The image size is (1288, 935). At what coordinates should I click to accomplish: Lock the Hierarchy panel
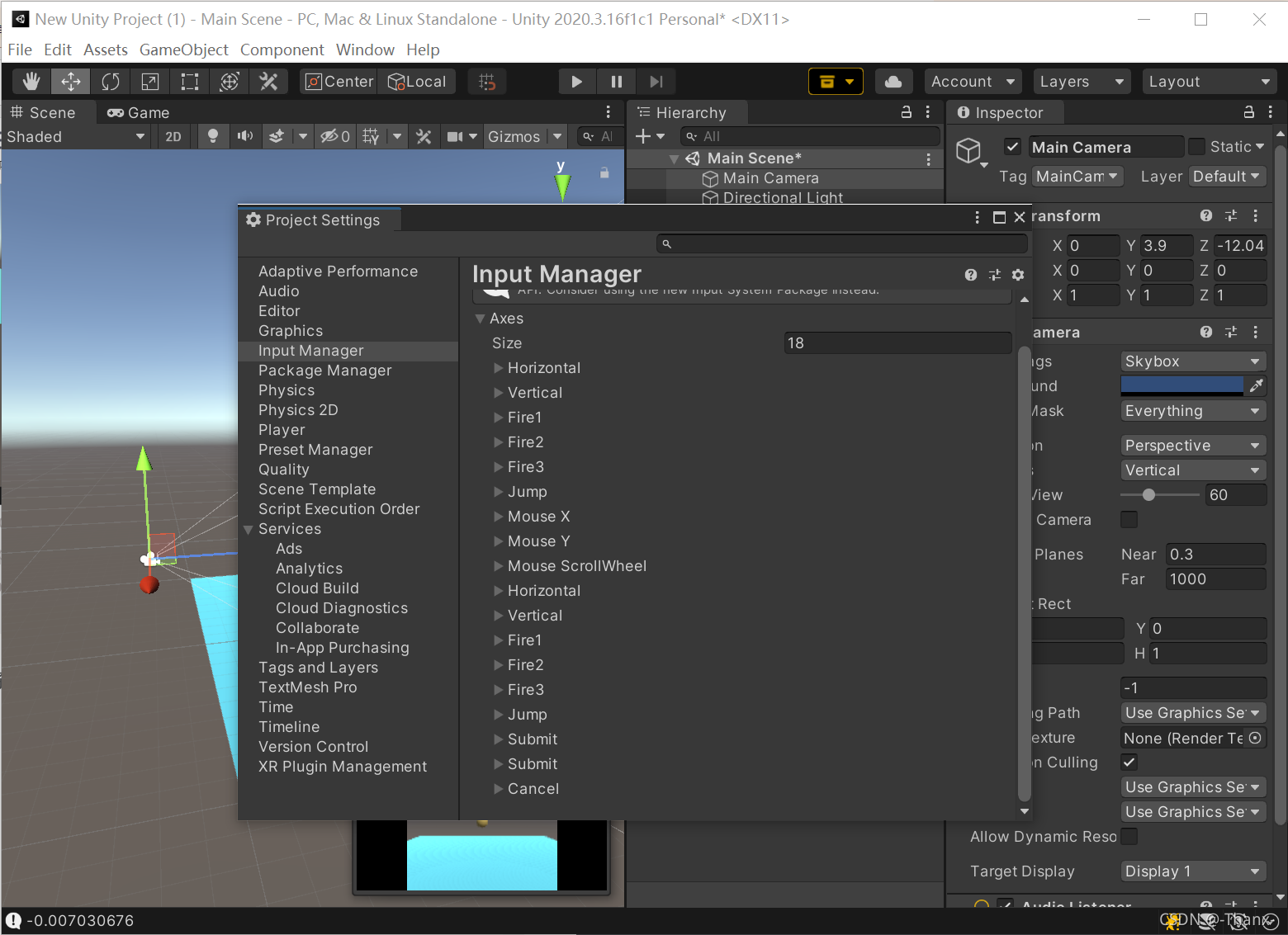(x=906, y=112)
